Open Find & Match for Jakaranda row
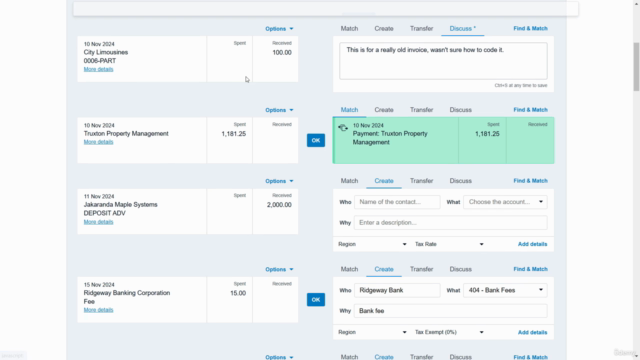Viewport: 640px width, 360px height. (530, 181)
